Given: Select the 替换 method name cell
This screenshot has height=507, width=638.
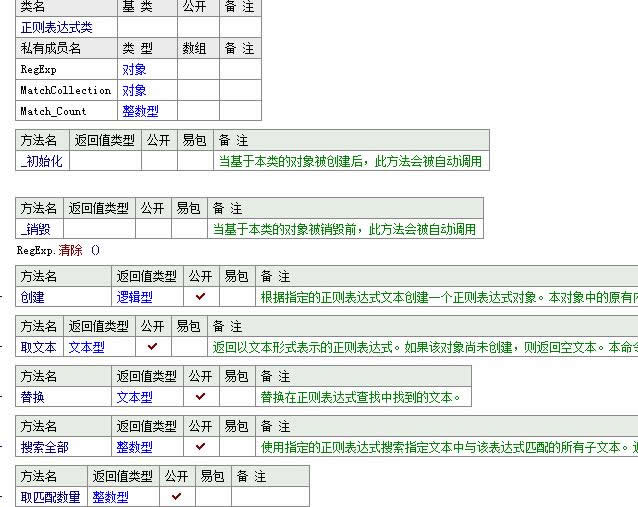Looking at the screenshot, I should point(33,397).
